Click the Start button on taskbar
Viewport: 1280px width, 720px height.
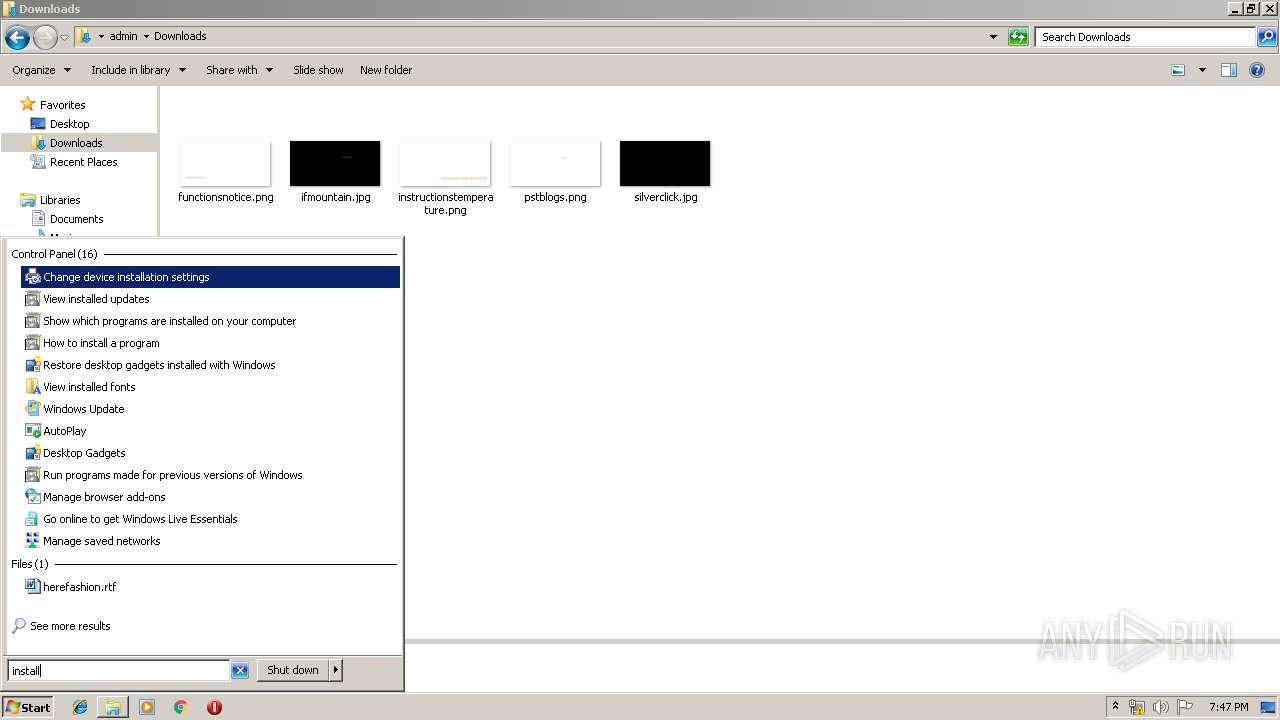(x=28, y=707)
